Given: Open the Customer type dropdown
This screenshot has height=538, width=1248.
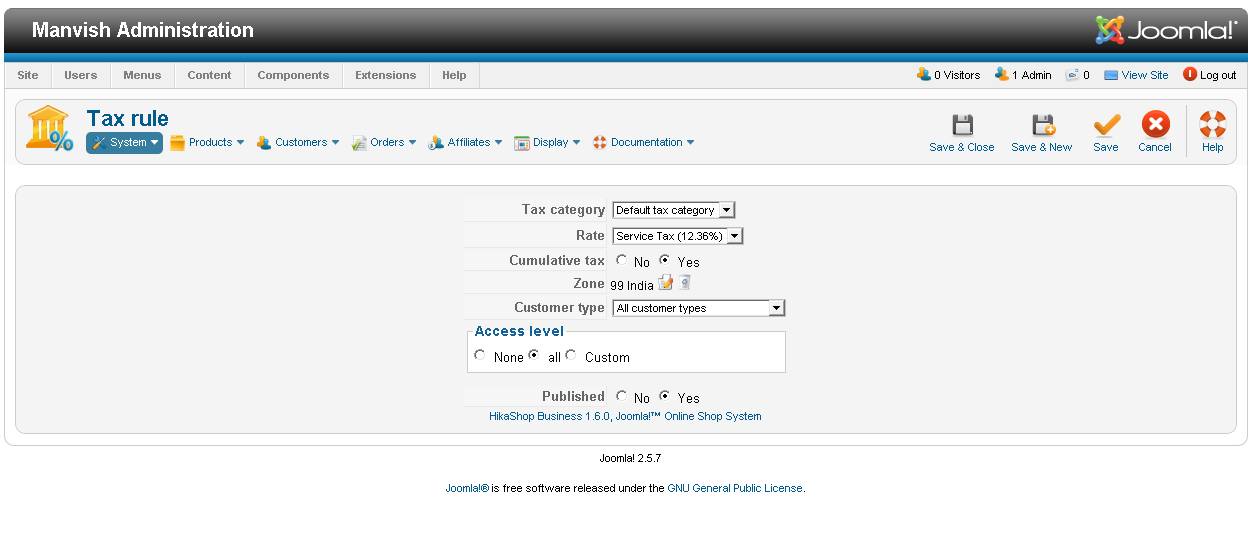Looking at the screenshot, I should (x=699, y=308).
